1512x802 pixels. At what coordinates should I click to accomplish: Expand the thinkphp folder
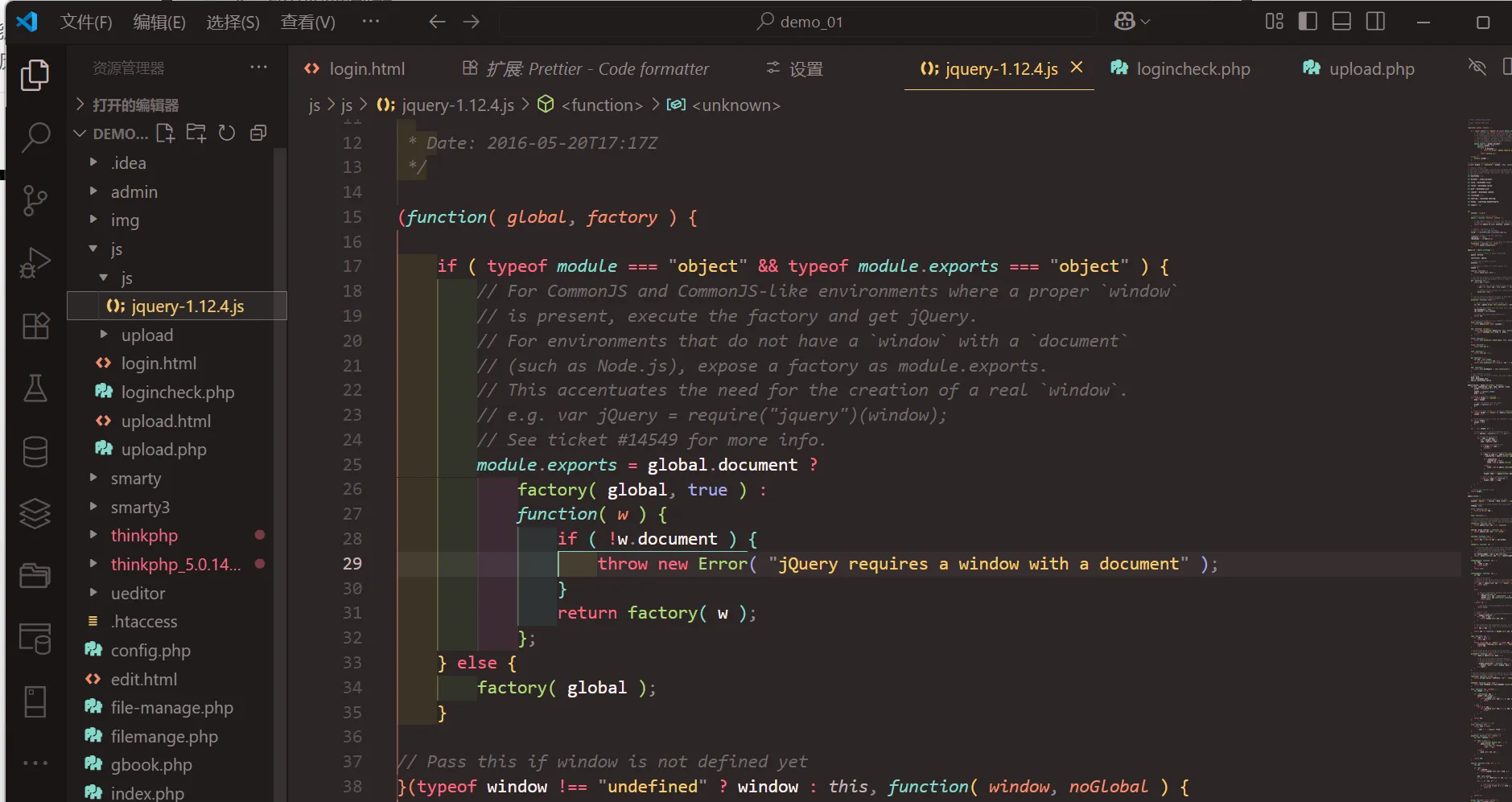[x=144, y=536]
